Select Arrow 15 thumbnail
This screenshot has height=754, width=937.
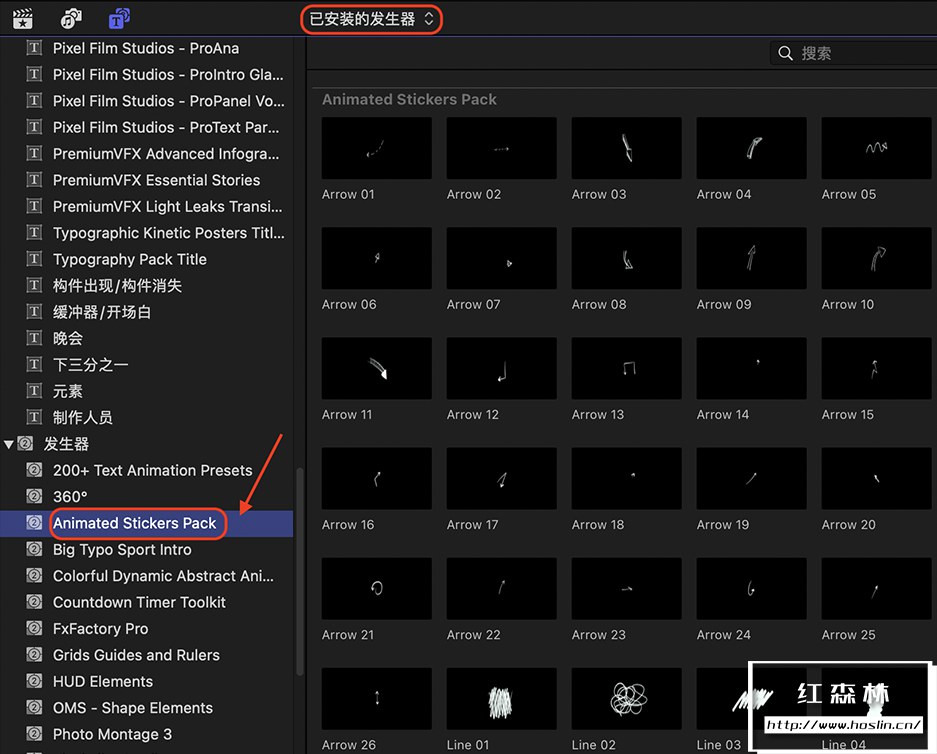point(876,368)
